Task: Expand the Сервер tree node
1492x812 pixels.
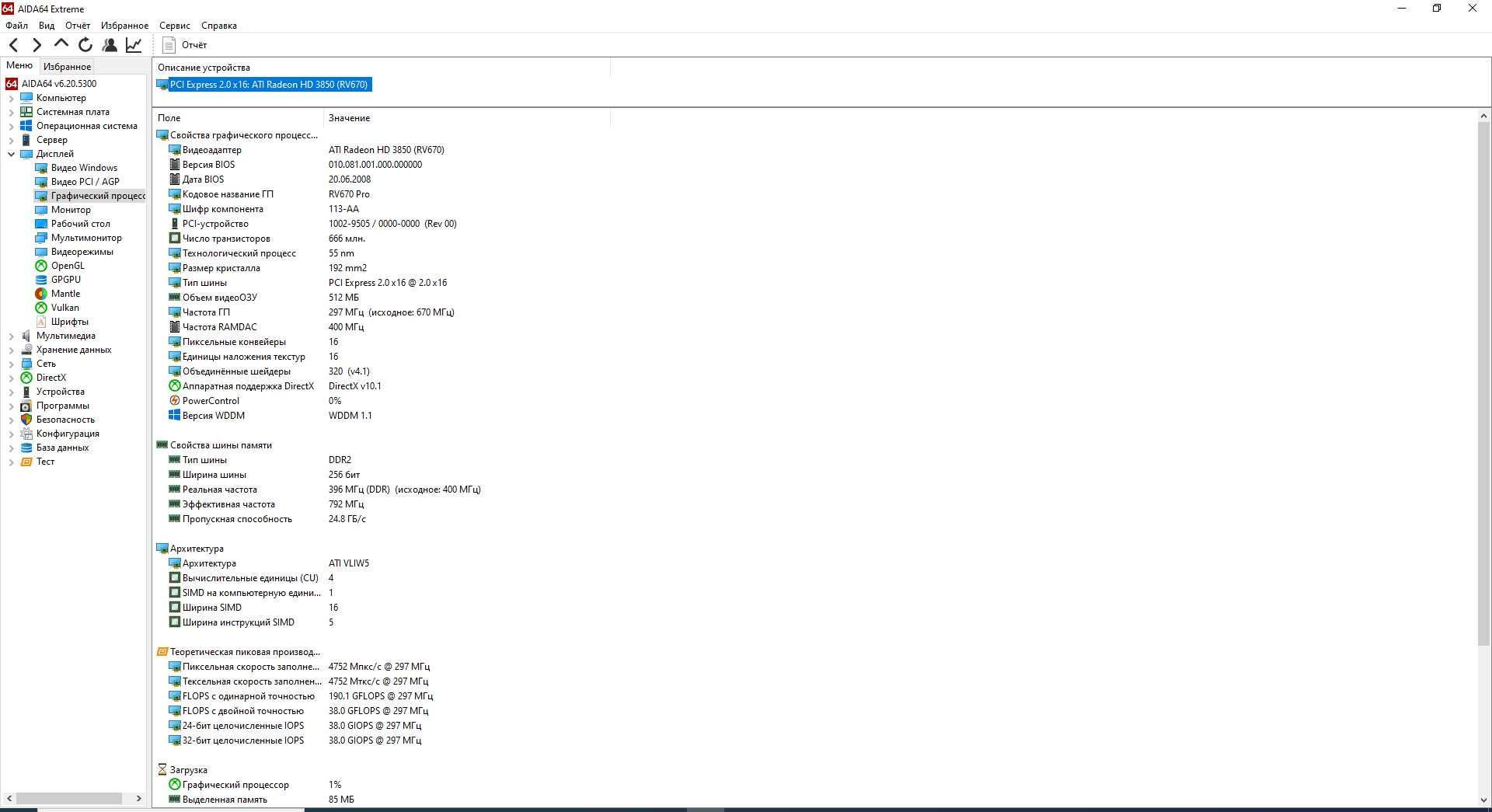Action: click(x=11, y=140)
